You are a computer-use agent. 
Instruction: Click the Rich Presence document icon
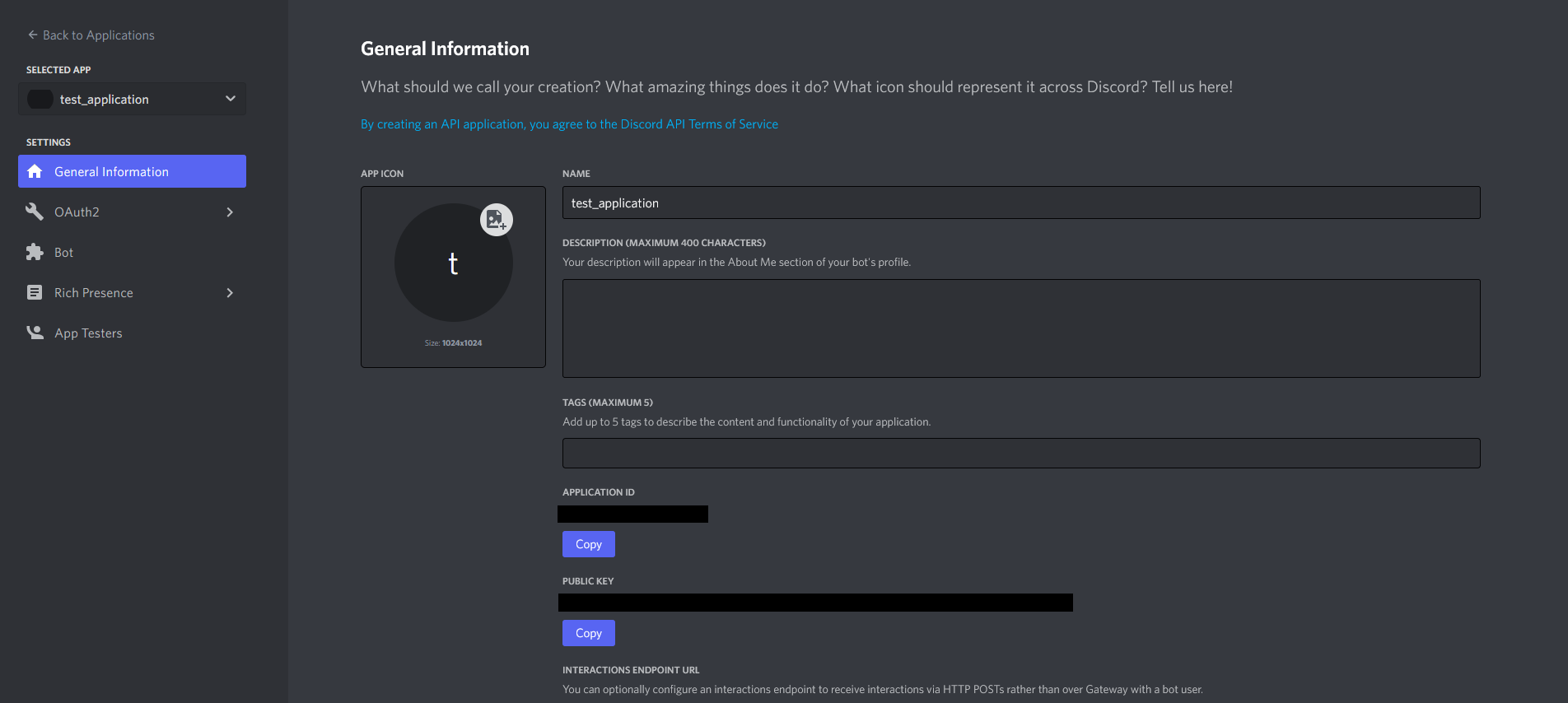tap(35, 292)
